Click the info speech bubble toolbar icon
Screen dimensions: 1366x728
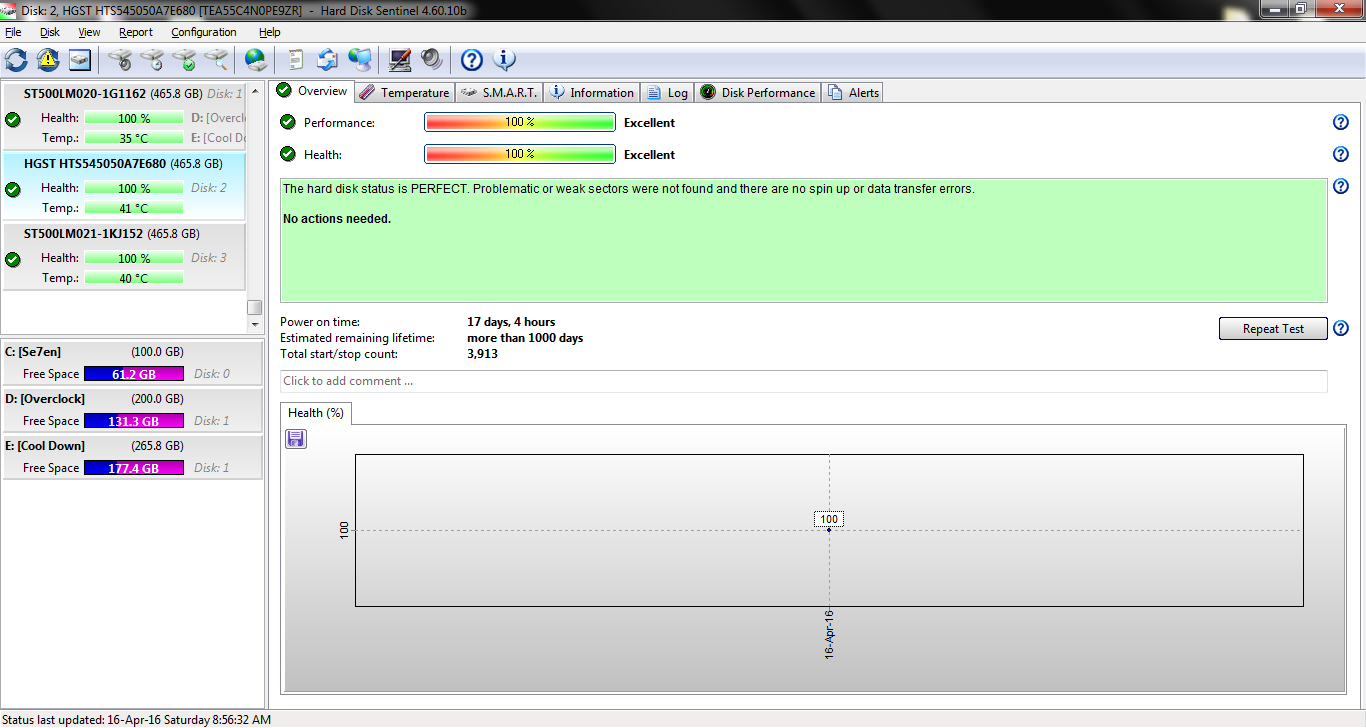pos(505,60)
